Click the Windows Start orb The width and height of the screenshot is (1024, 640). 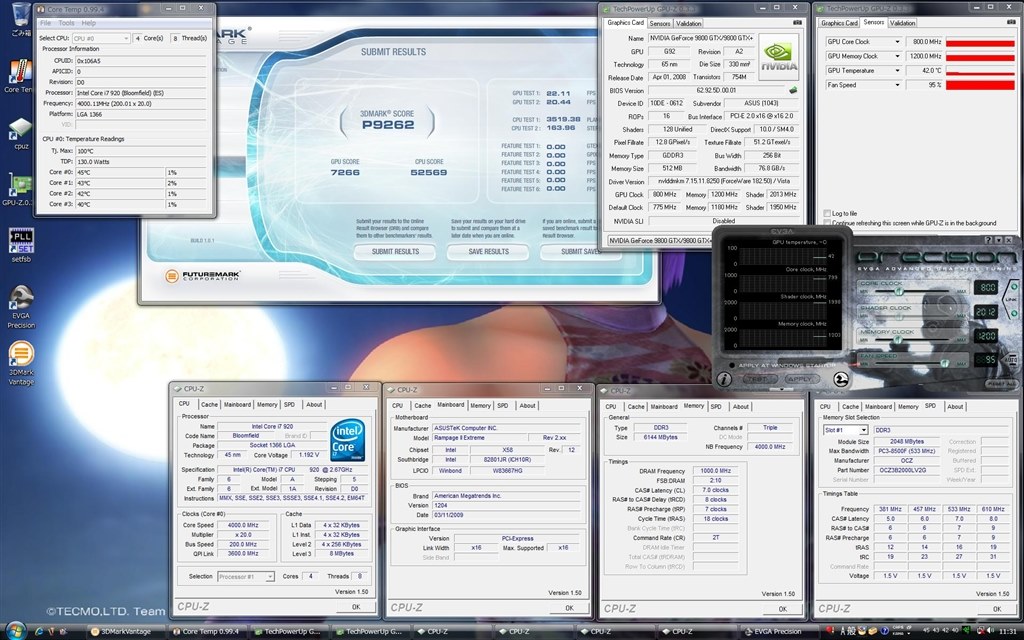pos(14,630)
